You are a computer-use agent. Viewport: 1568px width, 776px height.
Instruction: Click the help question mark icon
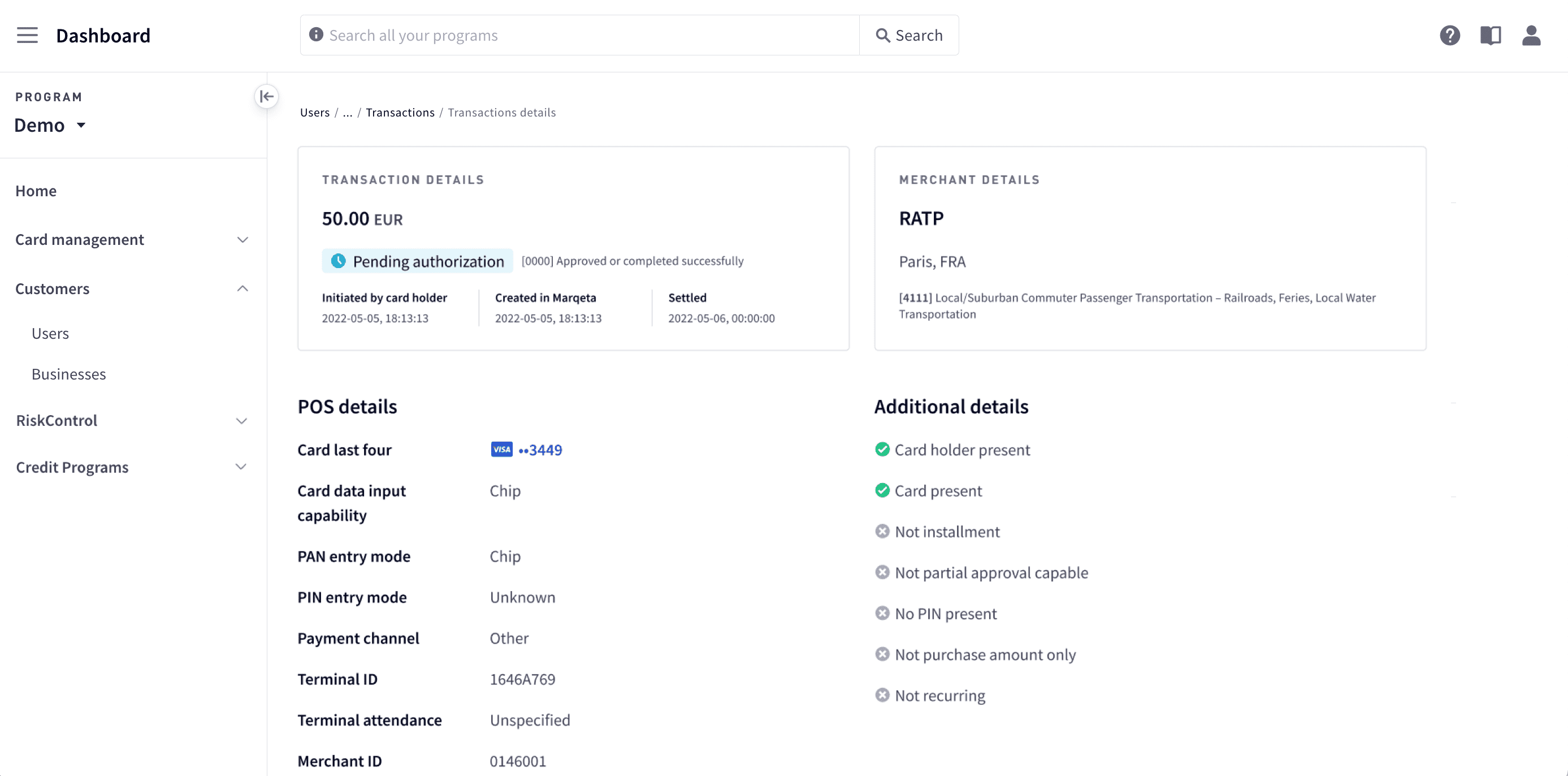pyautogui.click(x=1450, y=35)
